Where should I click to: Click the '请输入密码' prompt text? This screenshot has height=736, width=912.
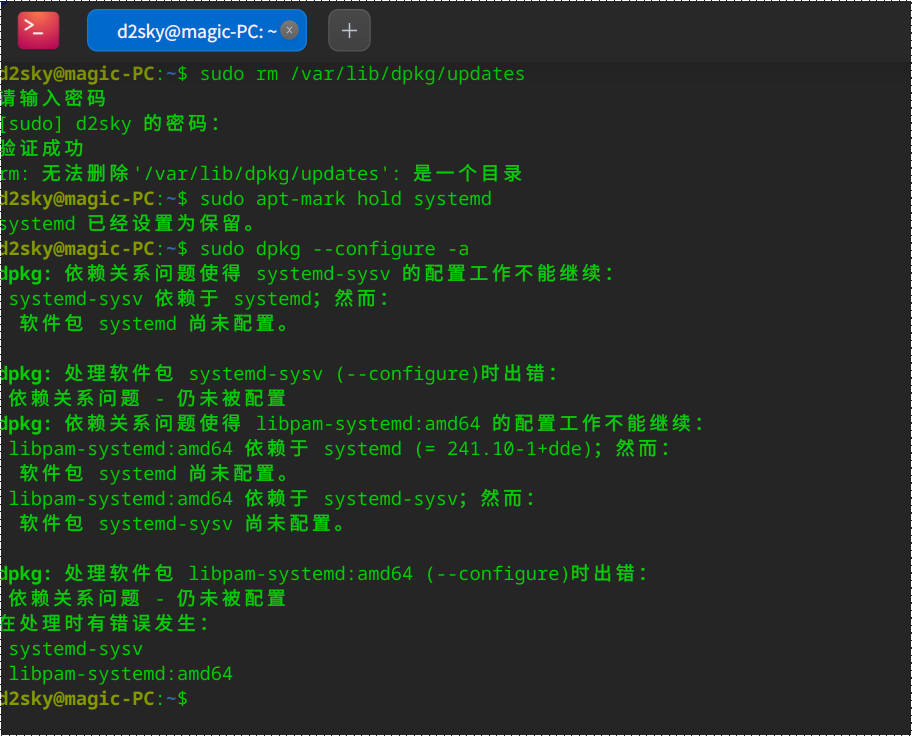click(x=53, y=99)
